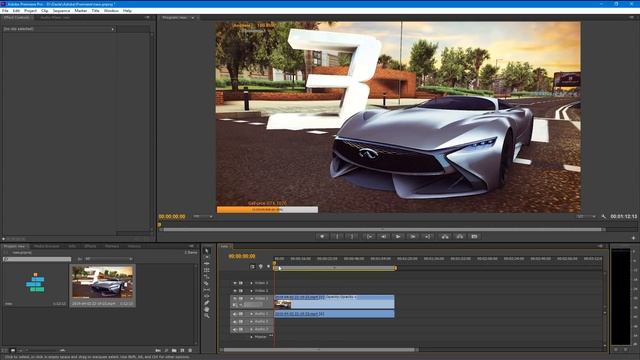Screen dimensions: 640x360
Task: Select the Track Select tool
Action: pos(207,257)
